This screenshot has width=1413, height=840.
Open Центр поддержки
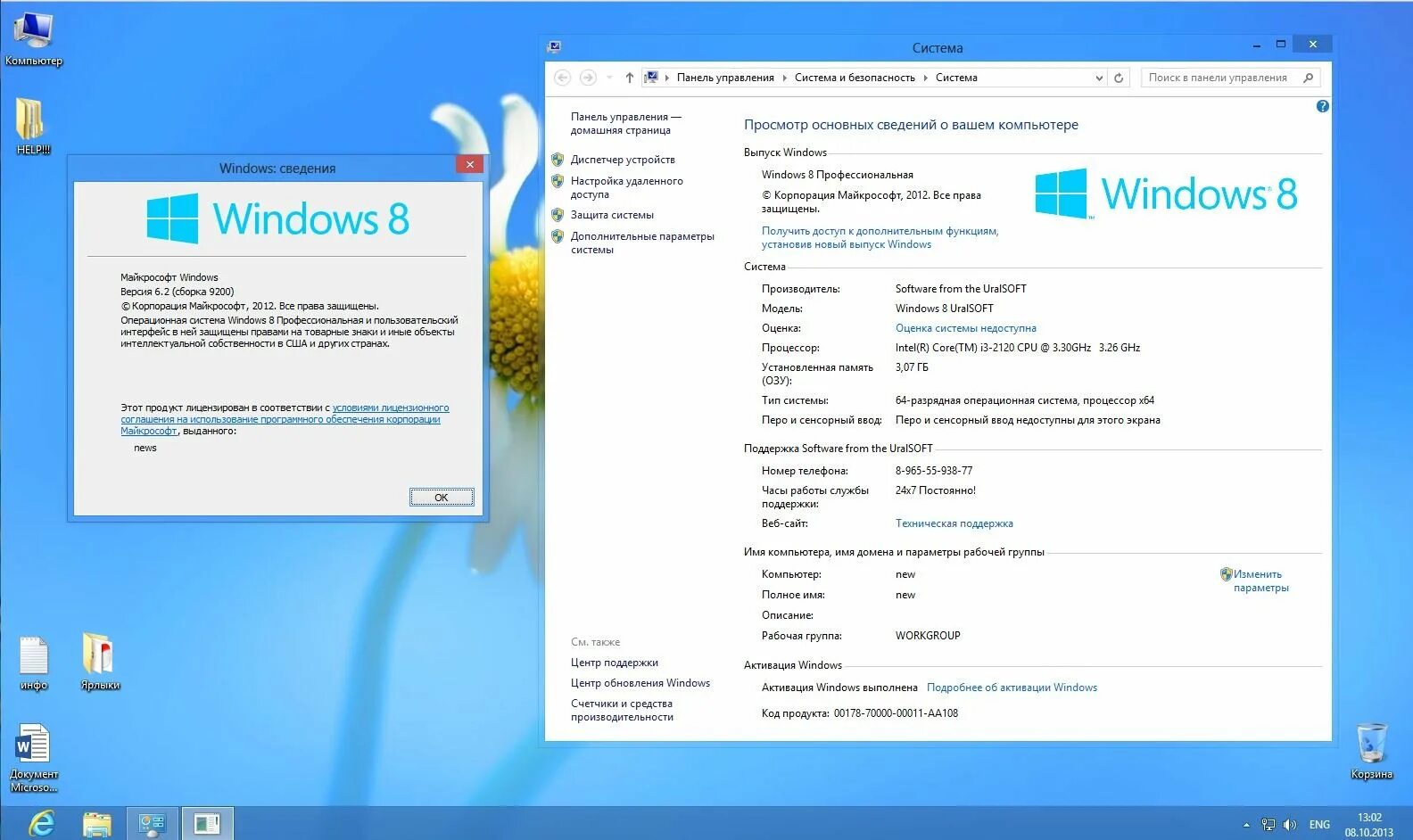614,663
